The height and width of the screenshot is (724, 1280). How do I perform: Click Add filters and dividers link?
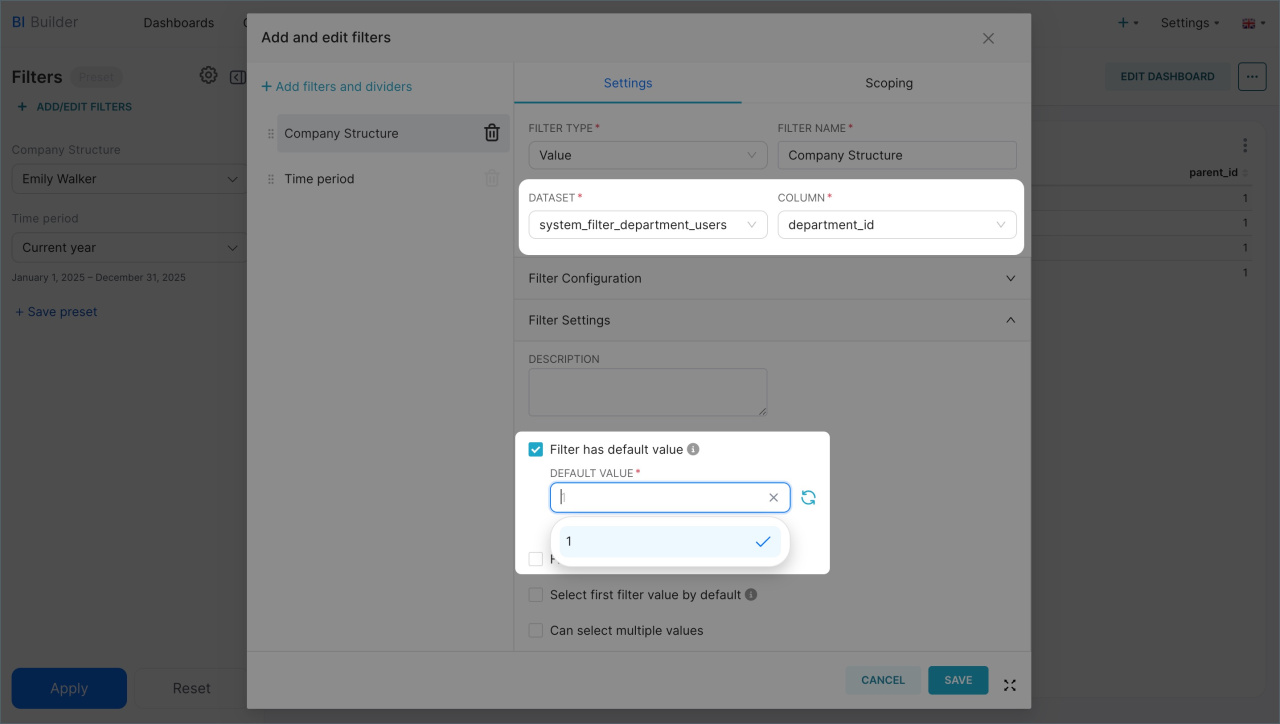click(336, 87)
